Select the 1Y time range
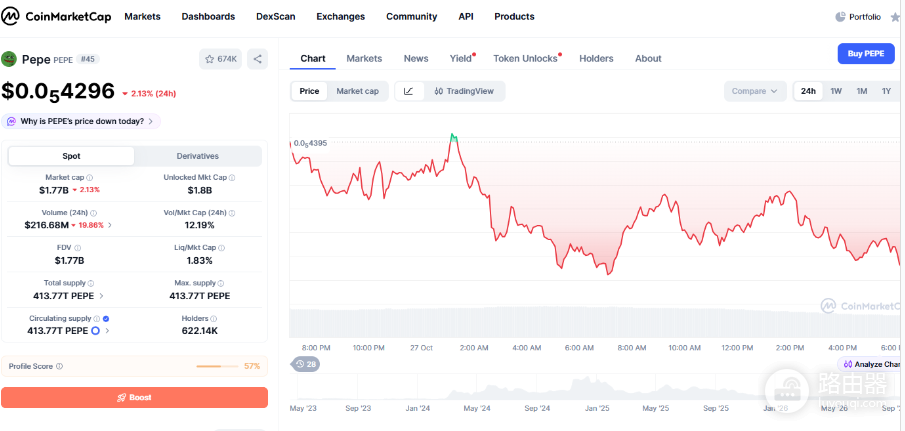 click(886, 91)
